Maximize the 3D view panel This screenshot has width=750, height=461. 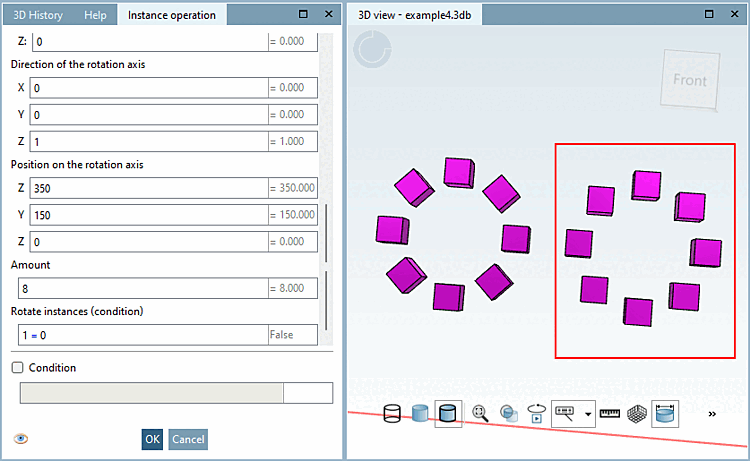(x=709, y=14)
